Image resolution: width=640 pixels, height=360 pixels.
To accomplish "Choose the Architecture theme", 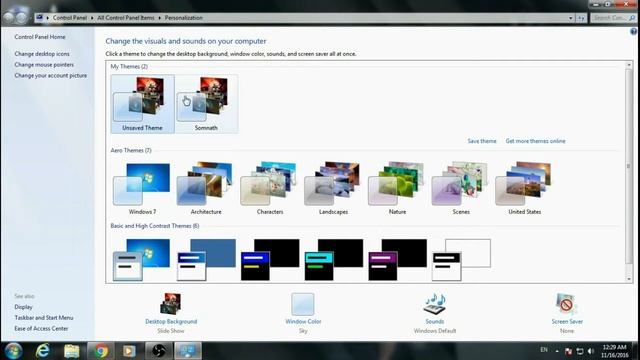I will click(206, 189).
